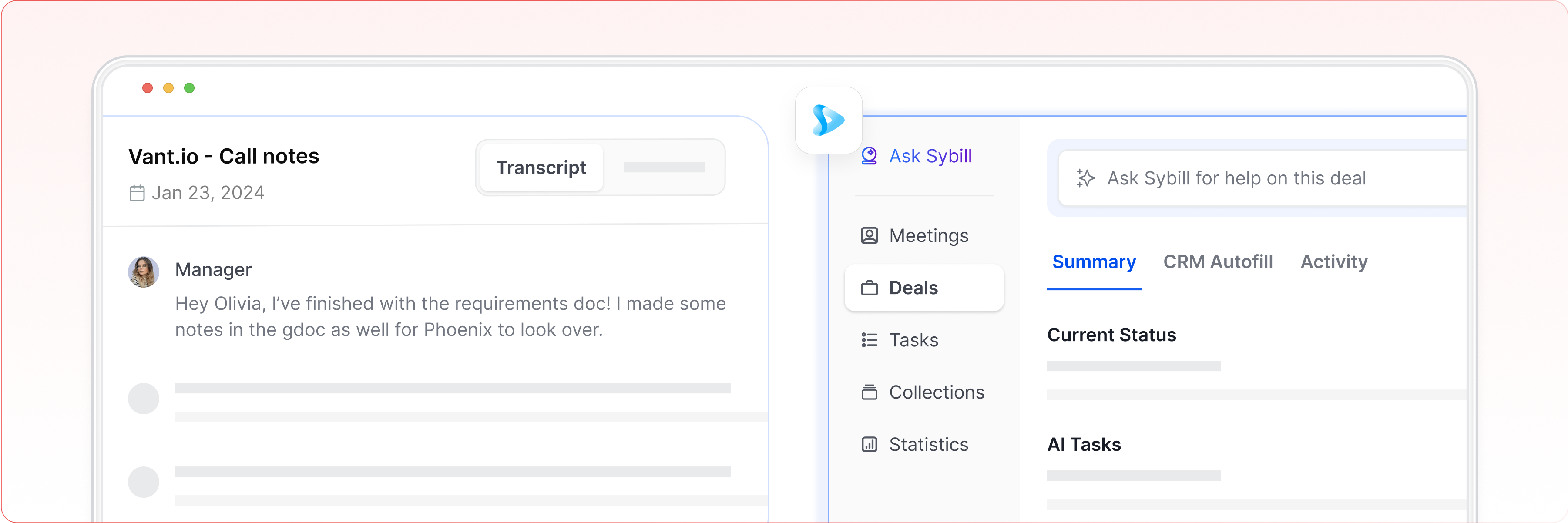Open Statistics section
This screenshot has width=1568, height=523.
[915, 444]
